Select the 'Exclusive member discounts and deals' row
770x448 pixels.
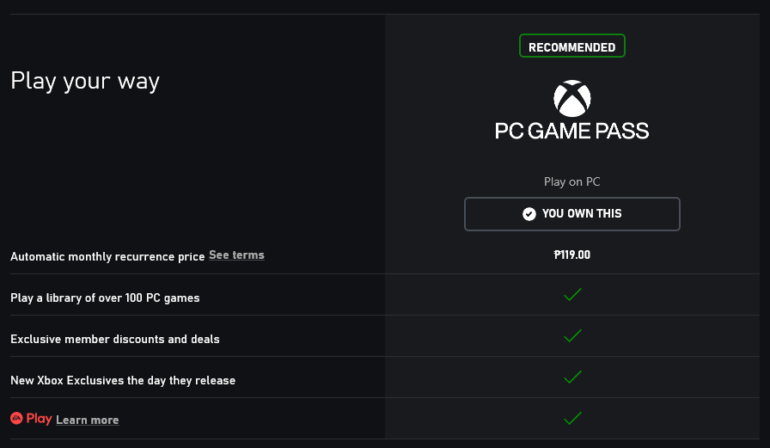[x=115, y=339]
